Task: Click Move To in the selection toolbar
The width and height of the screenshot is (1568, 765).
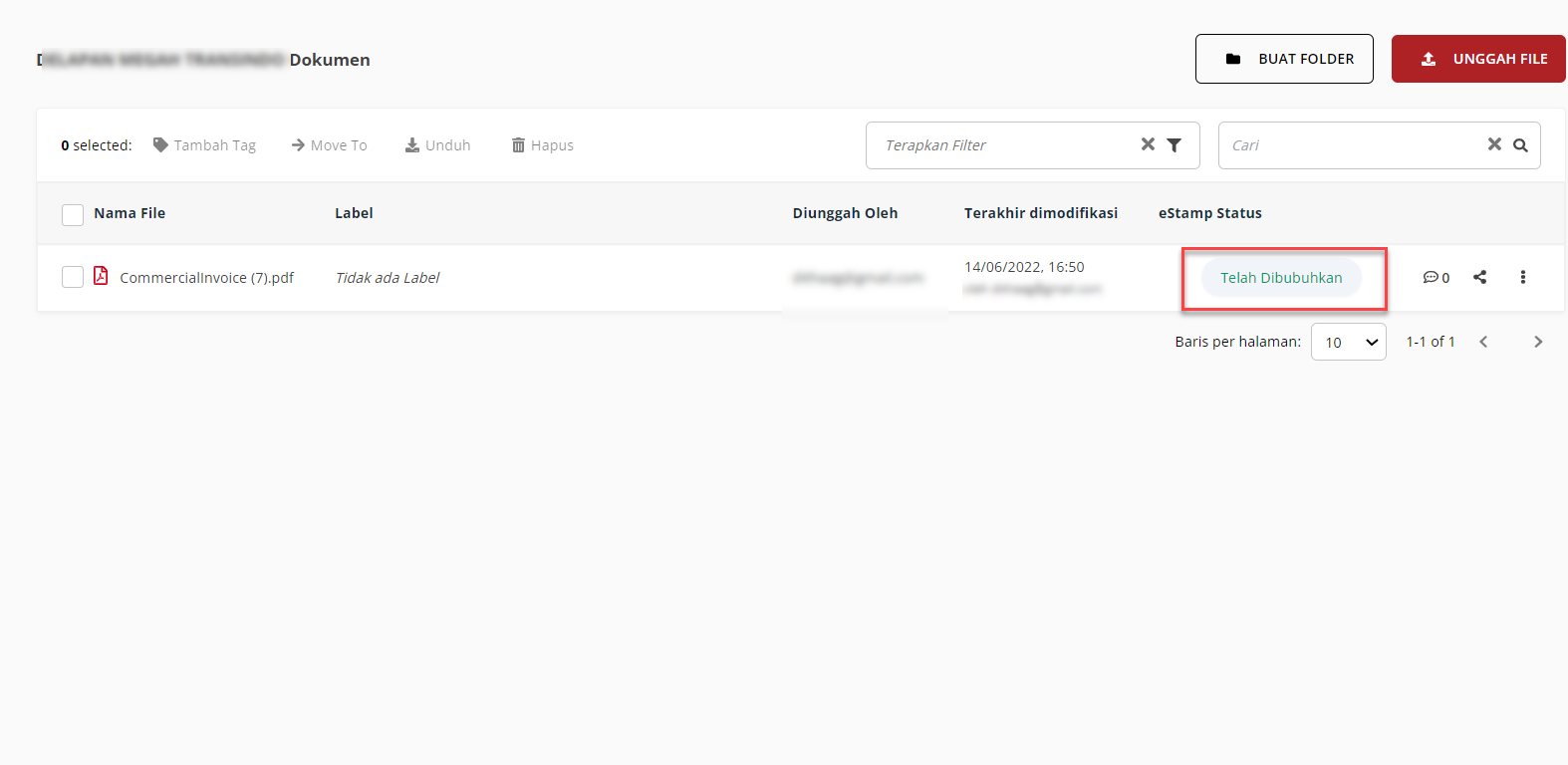Action: point(329,145)
